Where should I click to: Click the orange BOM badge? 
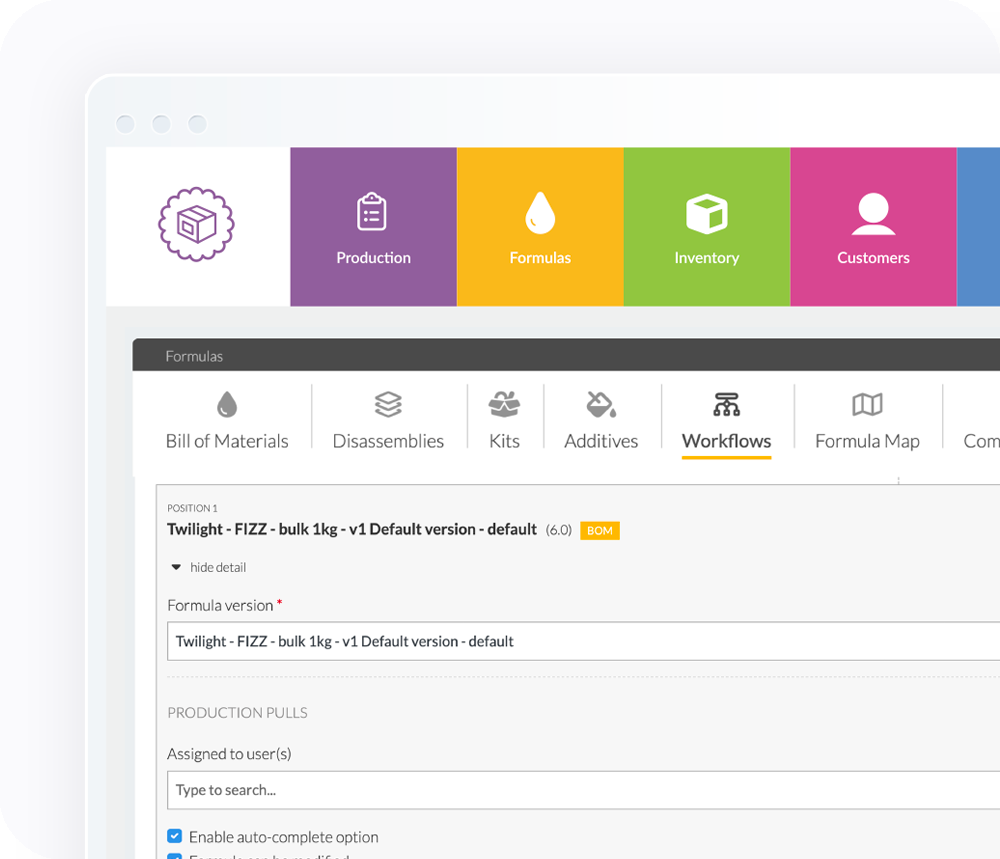click(599, 531)
